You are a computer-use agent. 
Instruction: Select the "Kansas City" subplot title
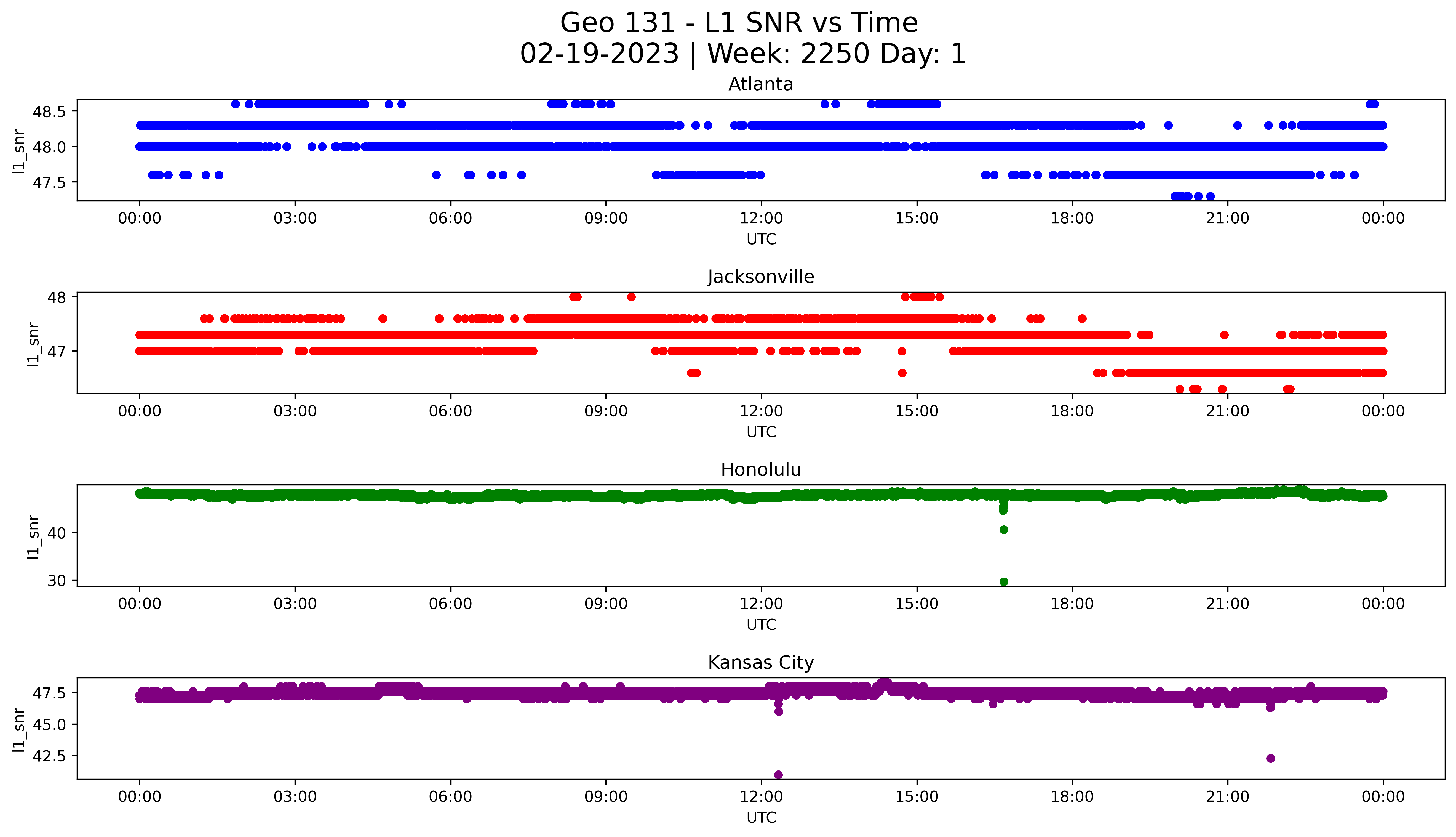(760, 663)
